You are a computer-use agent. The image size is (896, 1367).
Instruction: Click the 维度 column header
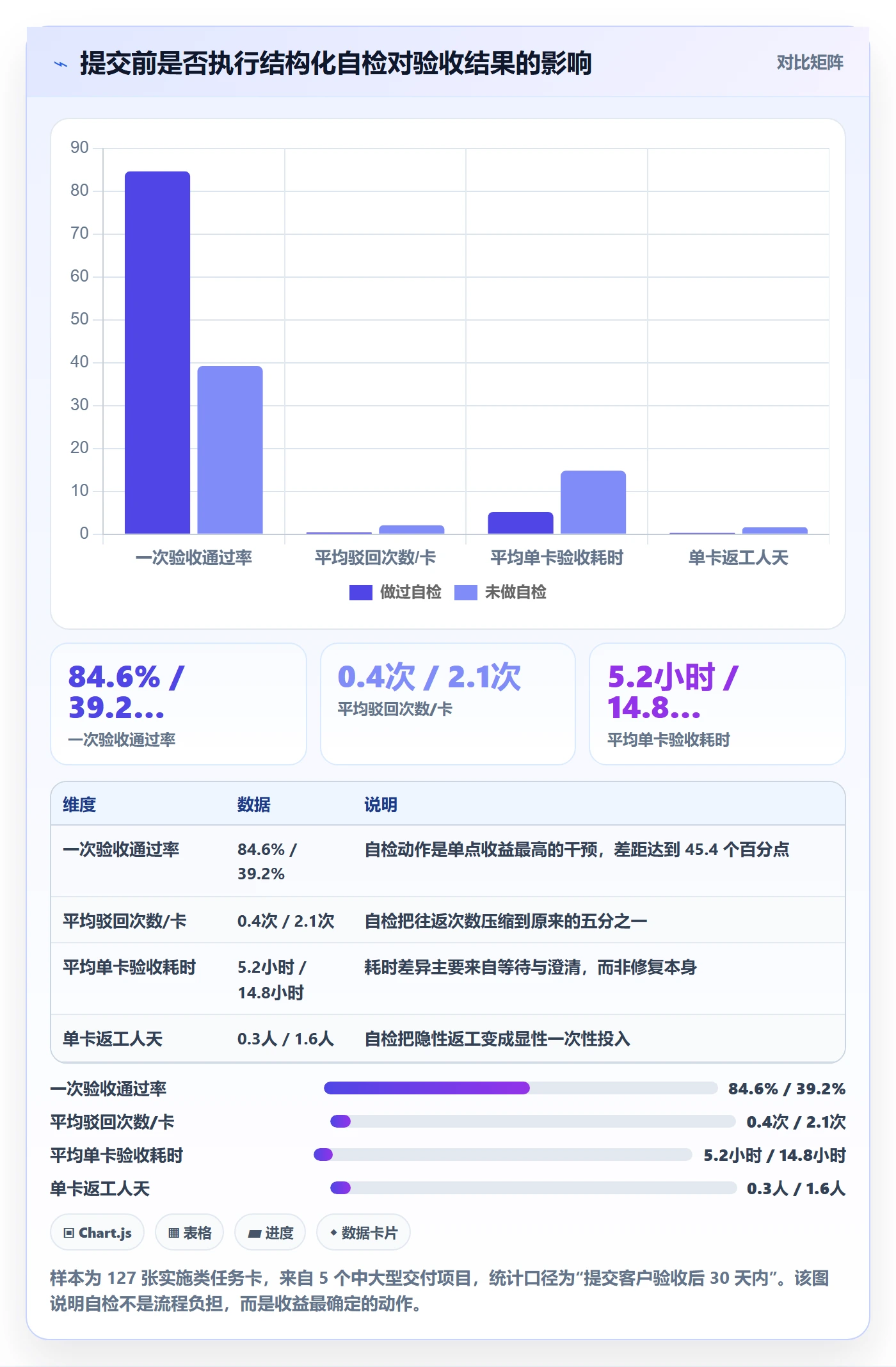pos(79,804)
